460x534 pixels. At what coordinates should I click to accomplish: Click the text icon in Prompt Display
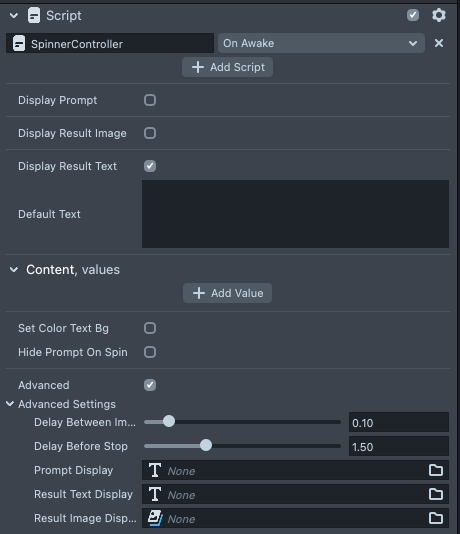tap(155, 470)
